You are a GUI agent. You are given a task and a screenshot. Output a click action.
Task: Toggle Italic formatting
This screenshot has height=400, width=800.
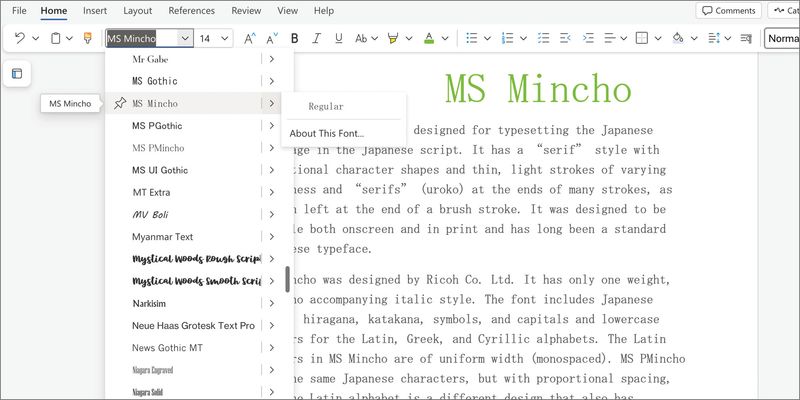(x=317, y=39)
